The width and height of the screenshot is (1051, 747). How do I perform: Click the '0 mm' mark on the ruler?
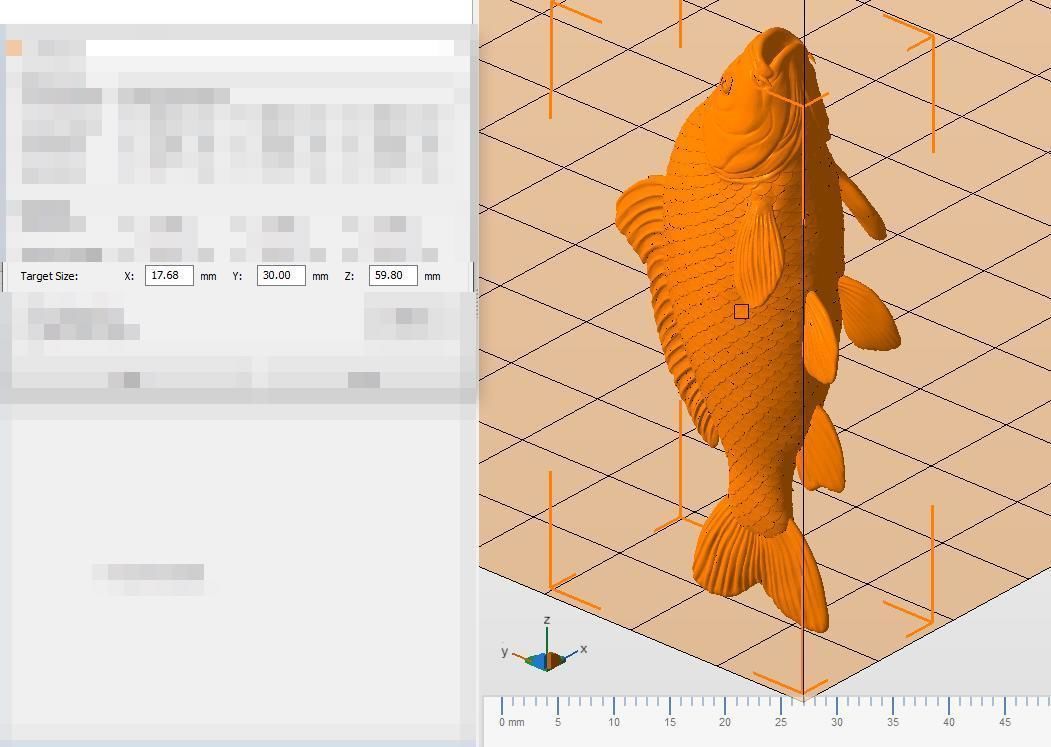[511, 722]
